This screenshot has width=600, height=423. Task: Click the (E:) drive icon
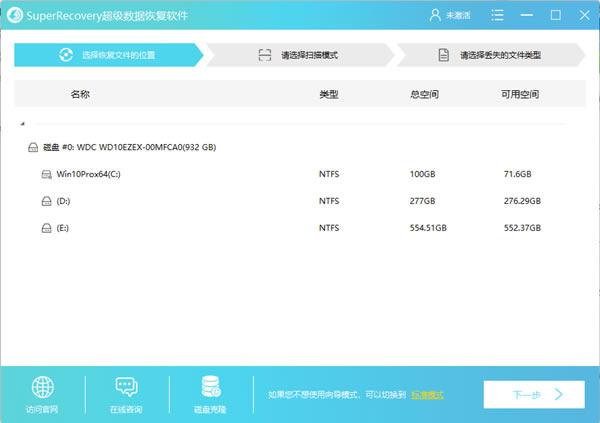tap(46, 228)
